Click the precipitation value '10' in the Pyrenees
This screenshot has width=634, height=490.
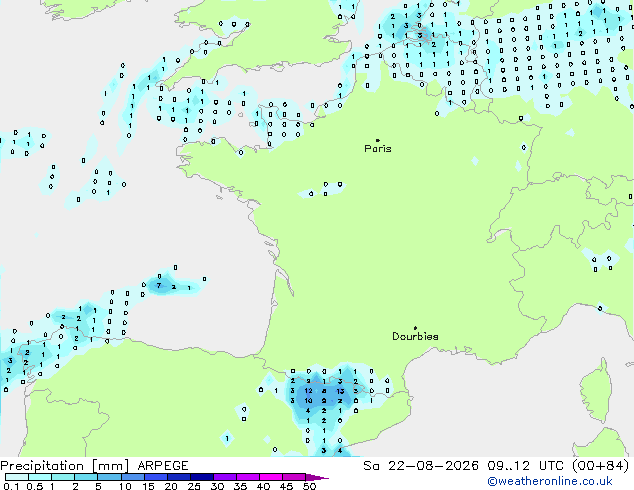tap(309, 401)
